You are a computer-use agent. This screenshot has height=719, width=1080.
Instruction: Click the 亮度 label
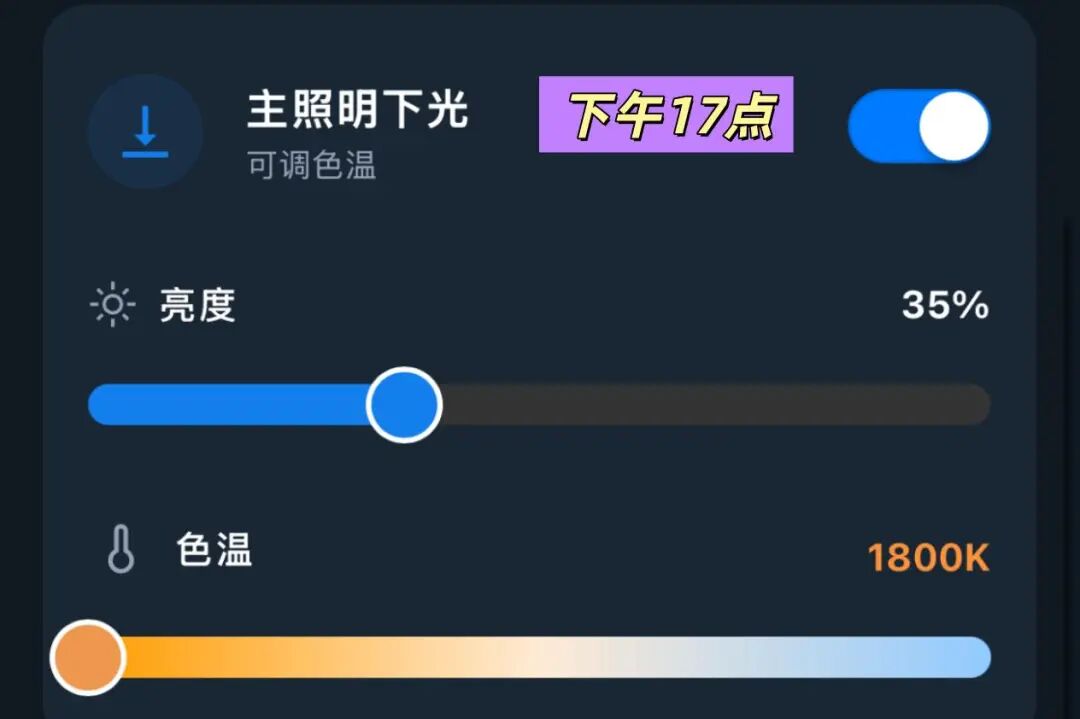click(x=198, y=304)
